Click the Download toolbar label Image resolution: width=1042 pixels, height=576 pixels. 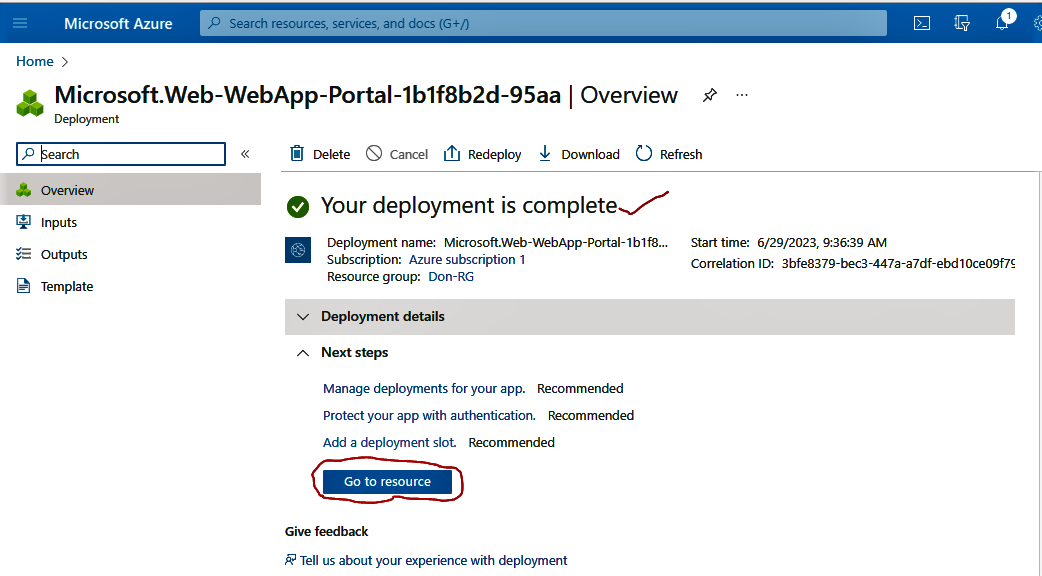click(590, 154)
